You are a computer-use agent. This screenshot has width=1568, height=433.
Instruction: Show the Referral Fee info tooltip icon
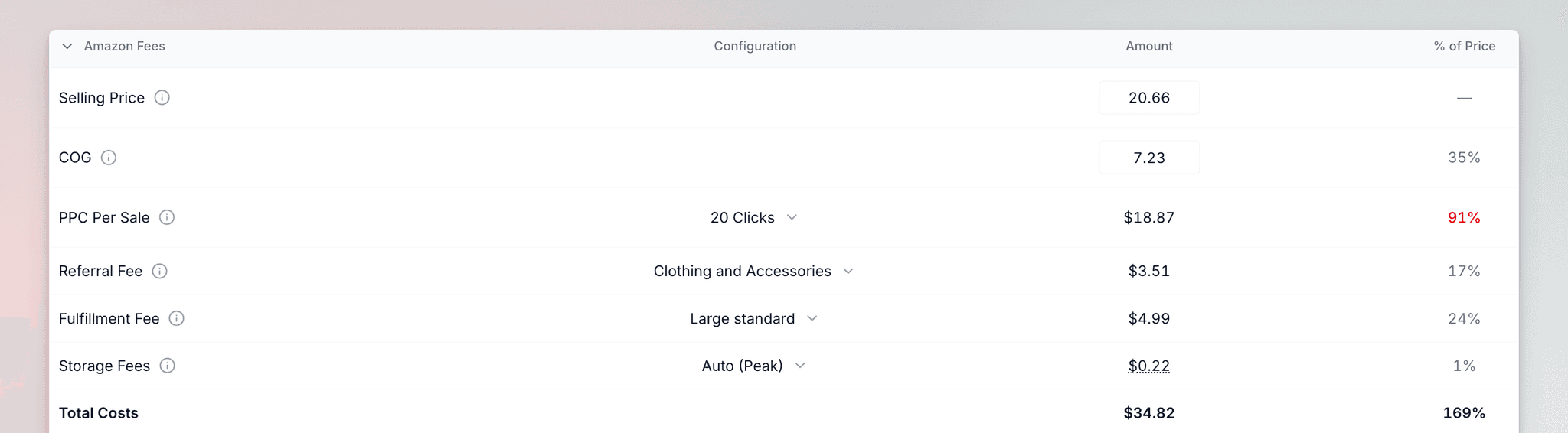(x=159, y=271)
